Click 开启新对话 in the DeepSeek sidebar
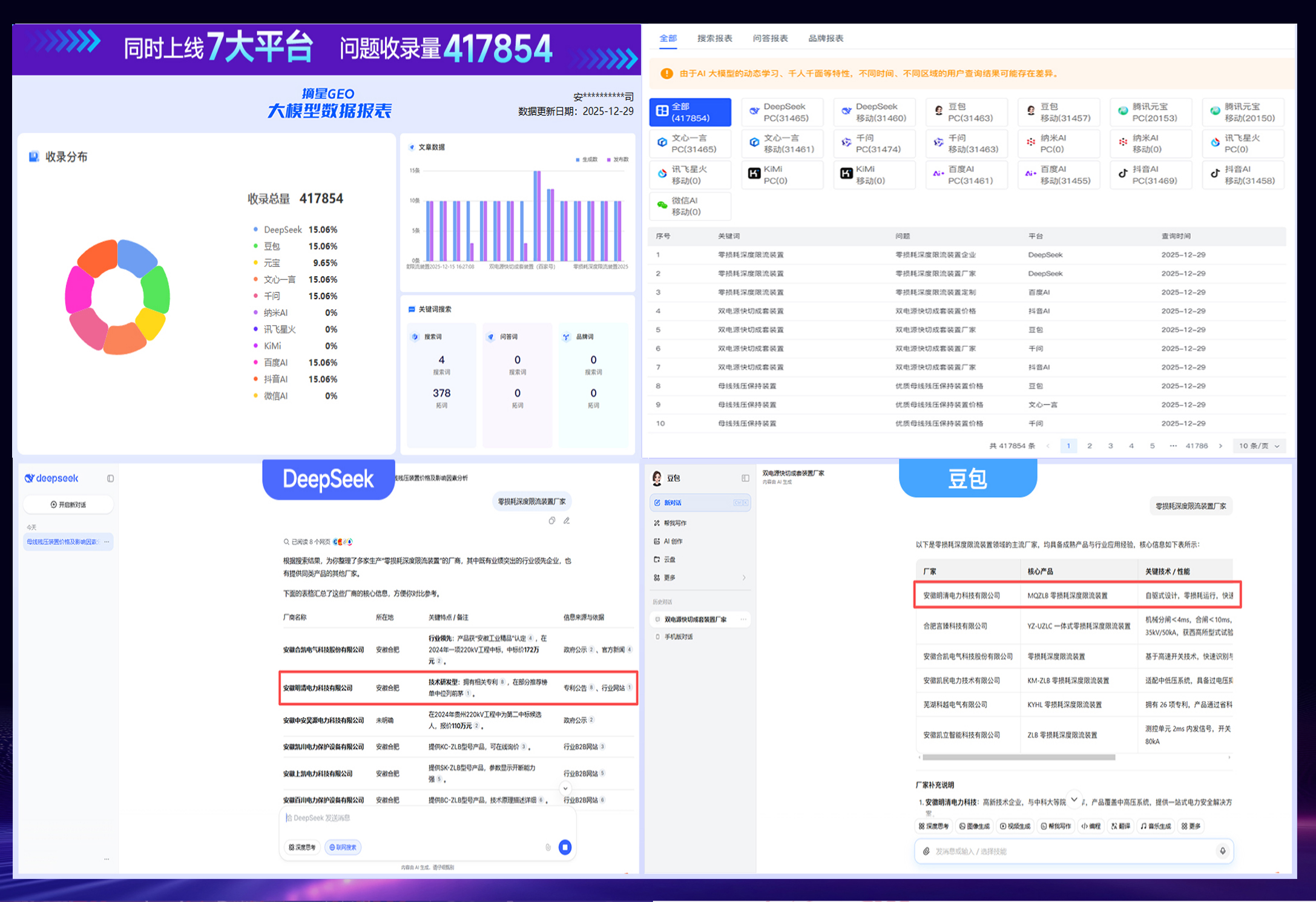The image size is (1316, 902). point(68,504)
